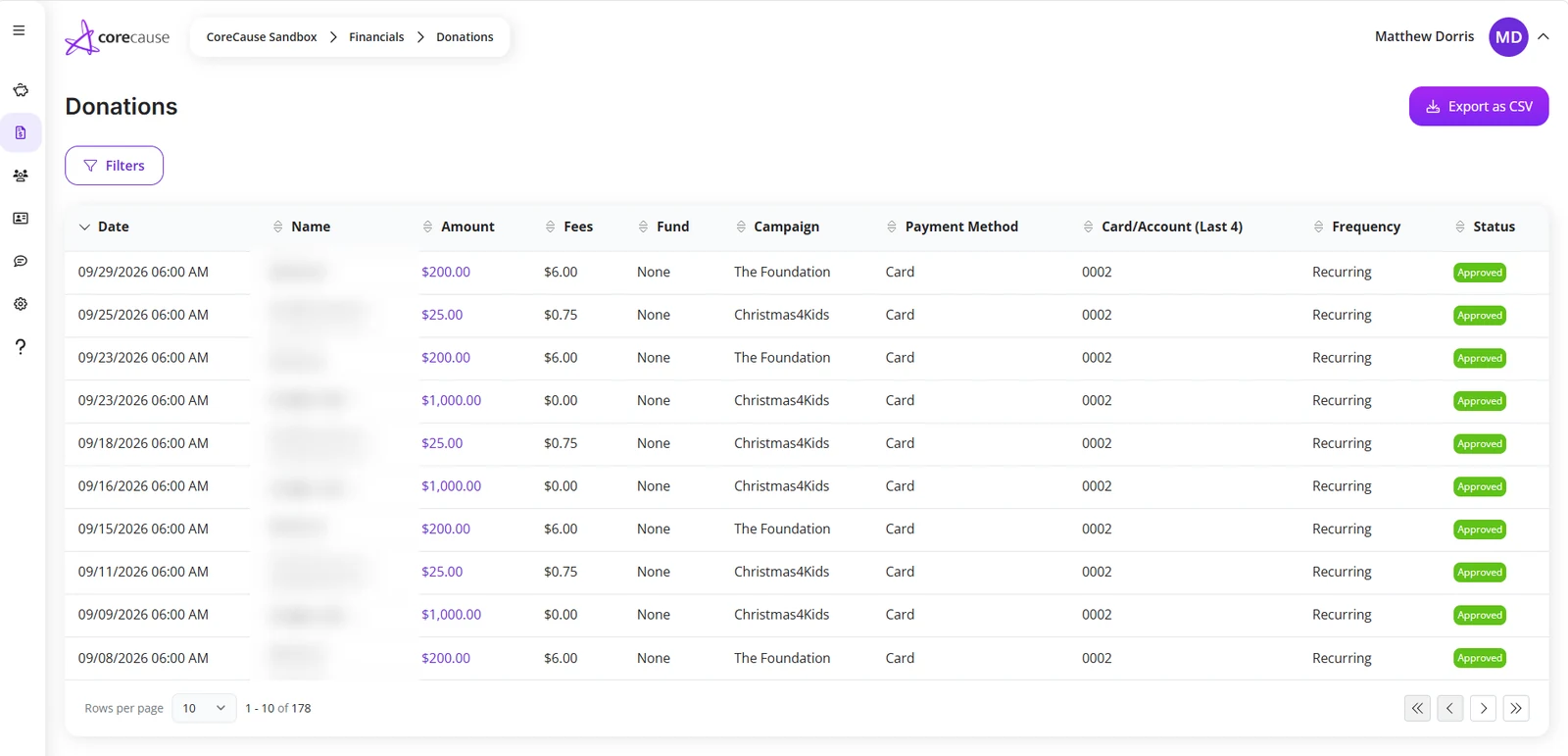This screenshot has width=1568, height=756.
Task: Open the chat bubble sidebar icon
Action: tap(21, 261)
